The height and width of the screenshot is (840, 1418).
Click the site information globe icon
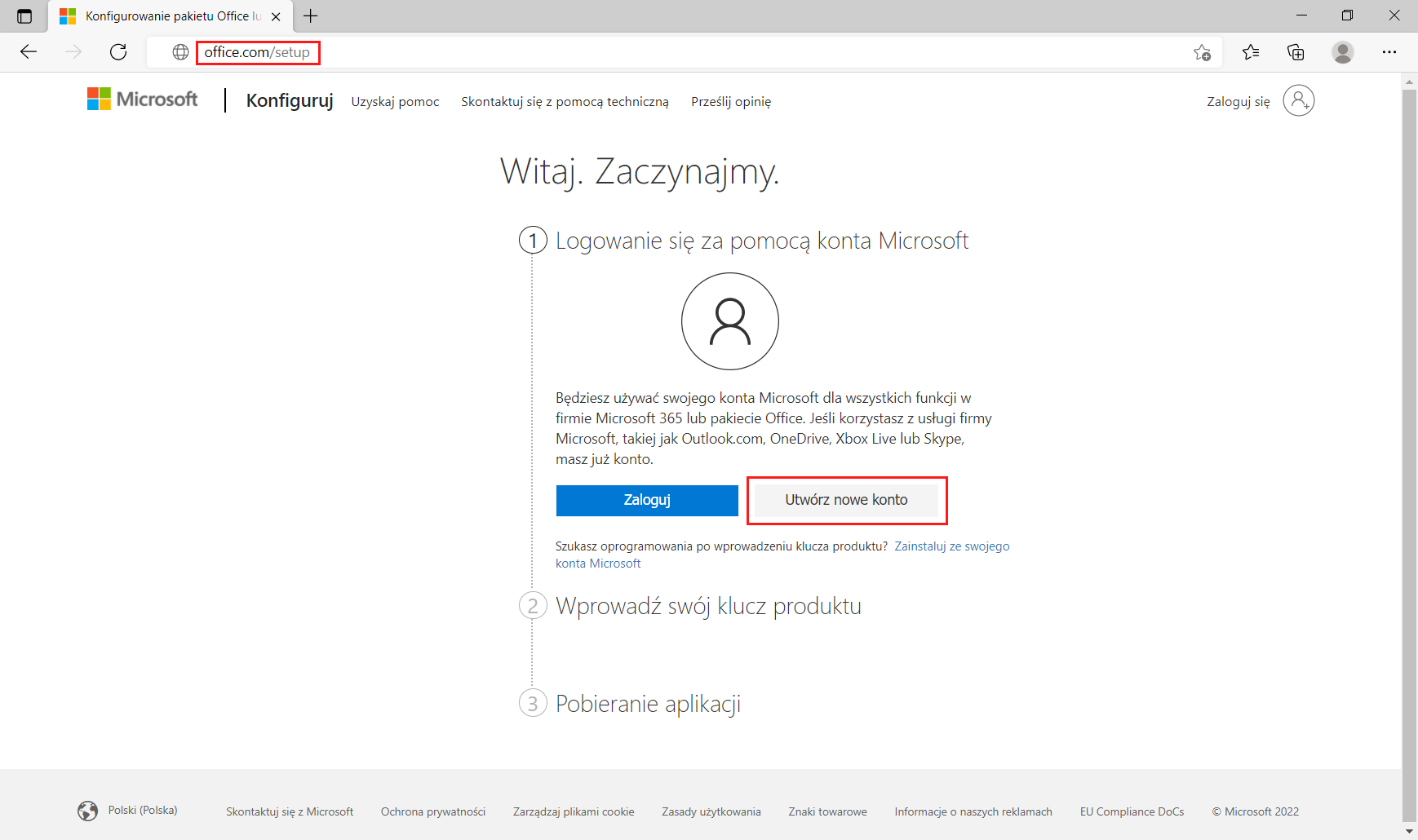(180, 52)
